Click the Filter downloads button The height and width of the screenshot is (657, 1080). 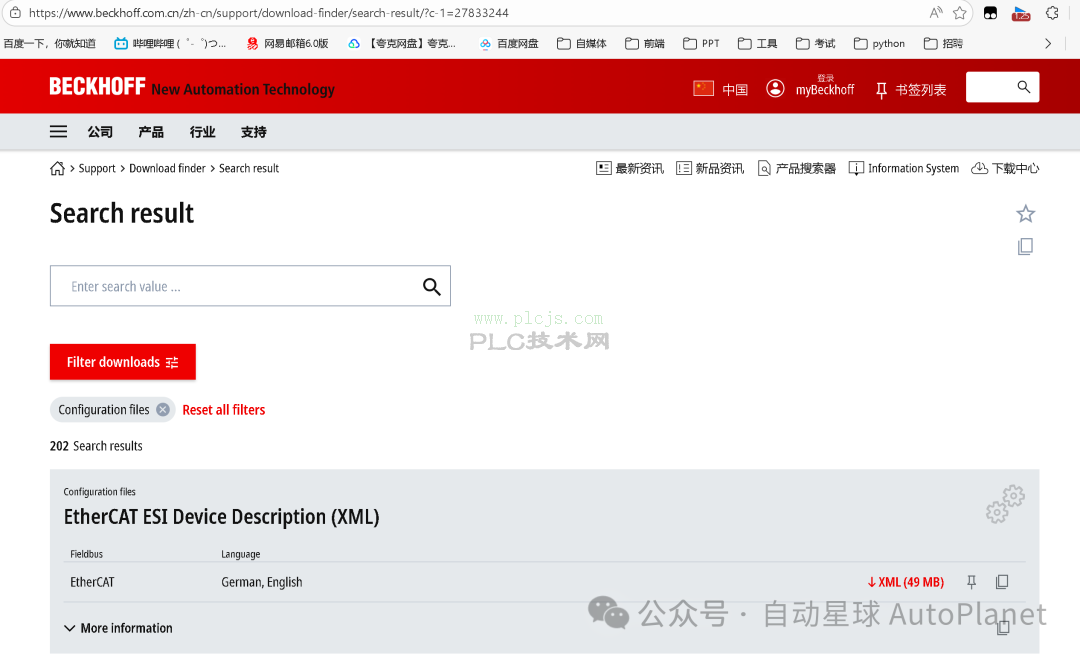[123, 362]
